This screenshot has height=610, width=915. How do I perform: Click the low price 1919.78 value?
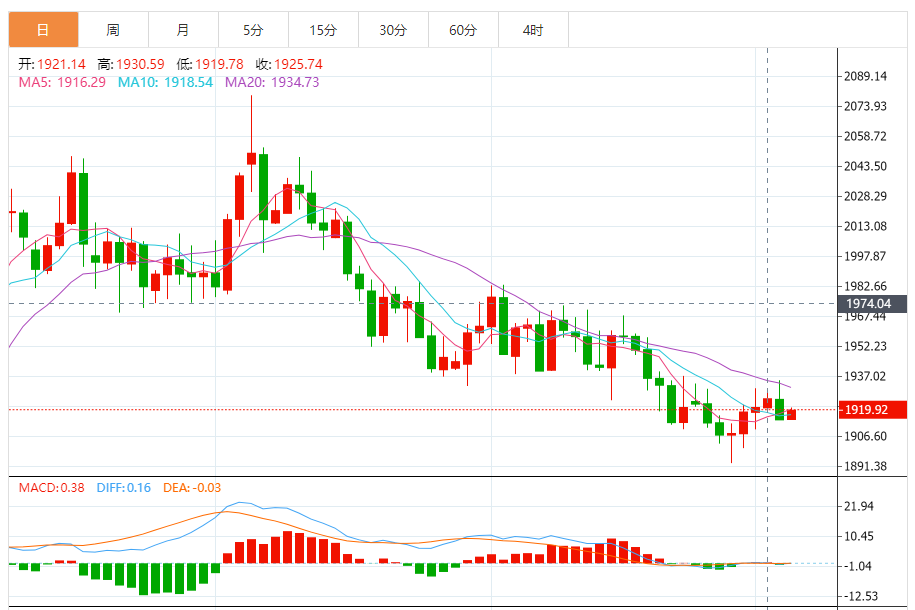tap(219, 64)
